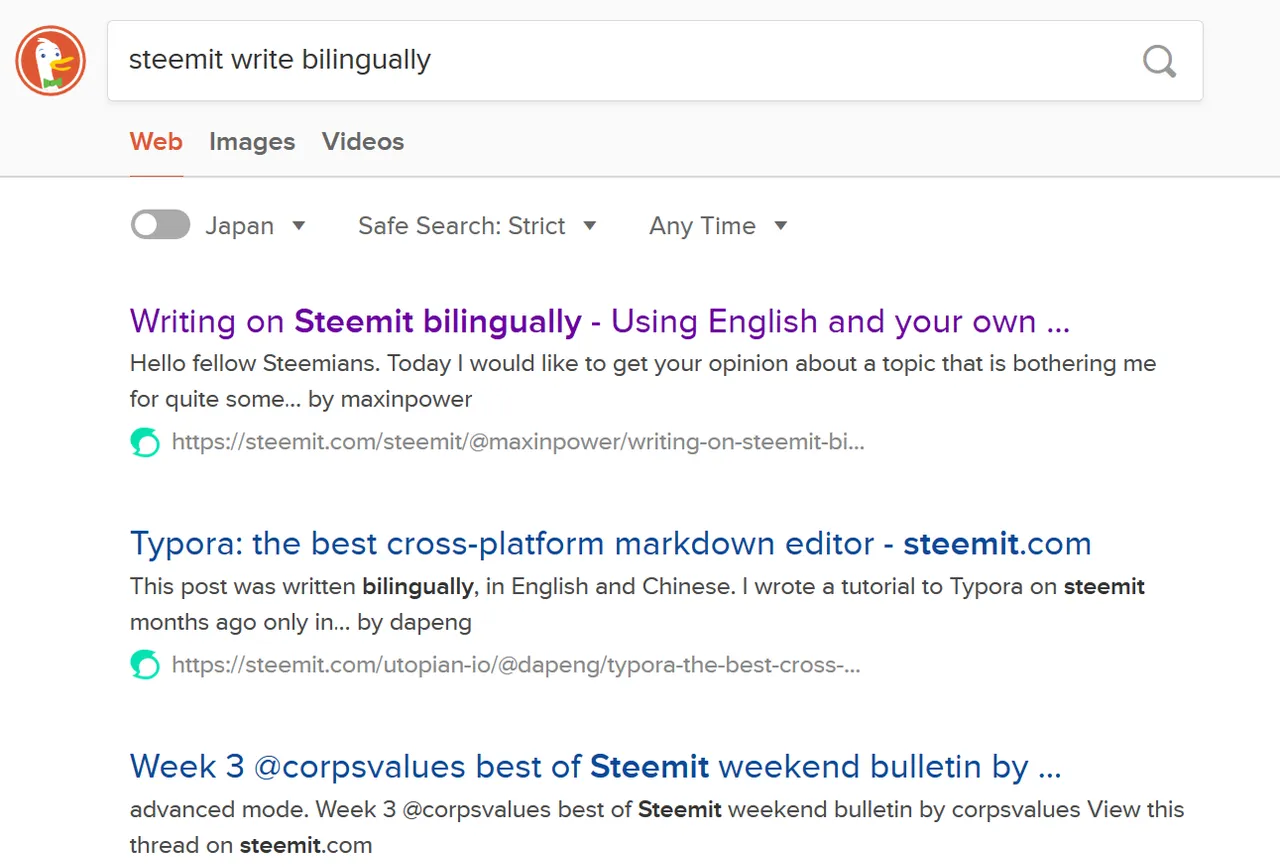Open the Typora markdown editor result

pos(611,544)
